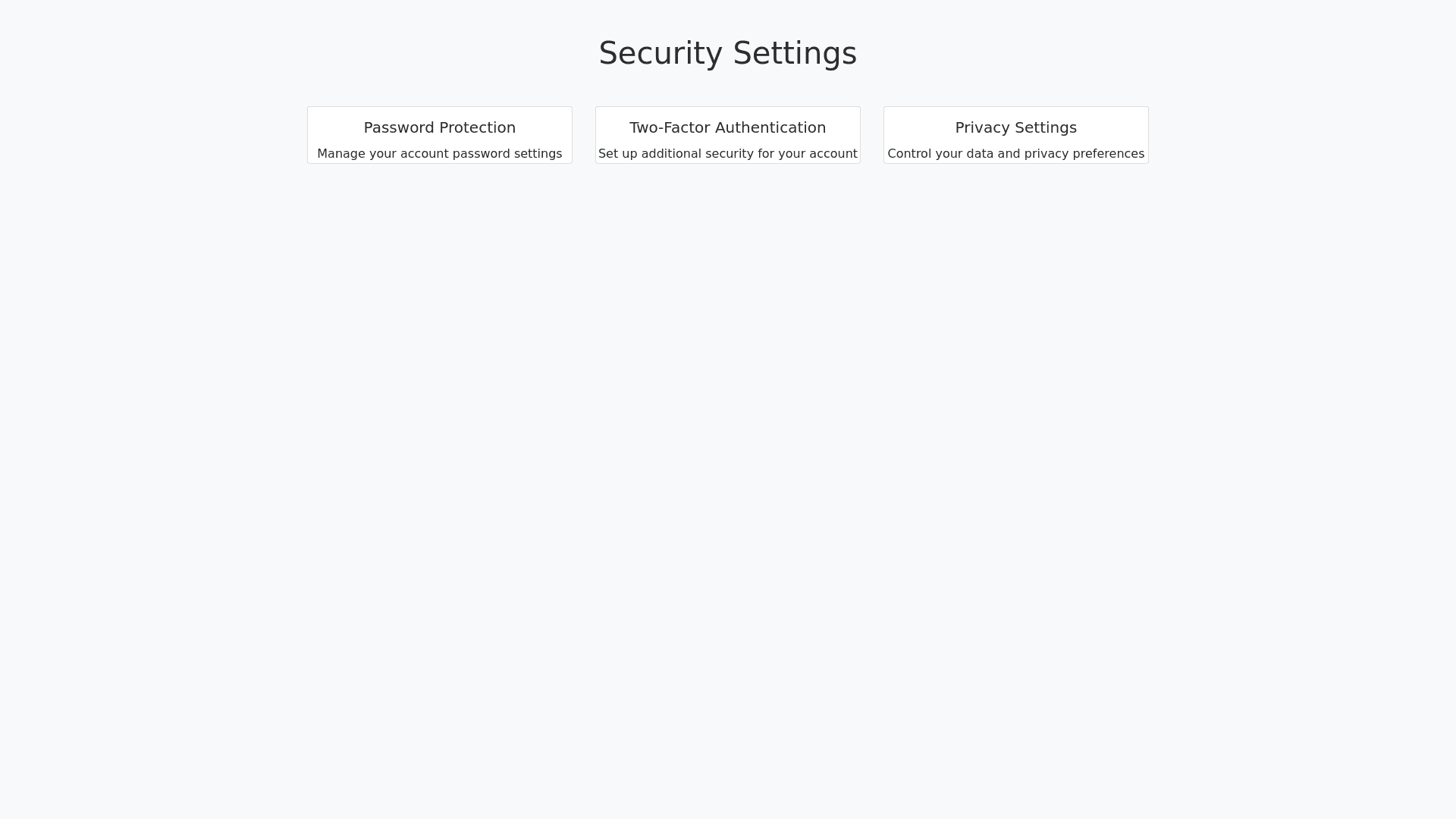
Task: Click the Privacy Settings title
Action: pyautogui.click(x=1015, y=127)
